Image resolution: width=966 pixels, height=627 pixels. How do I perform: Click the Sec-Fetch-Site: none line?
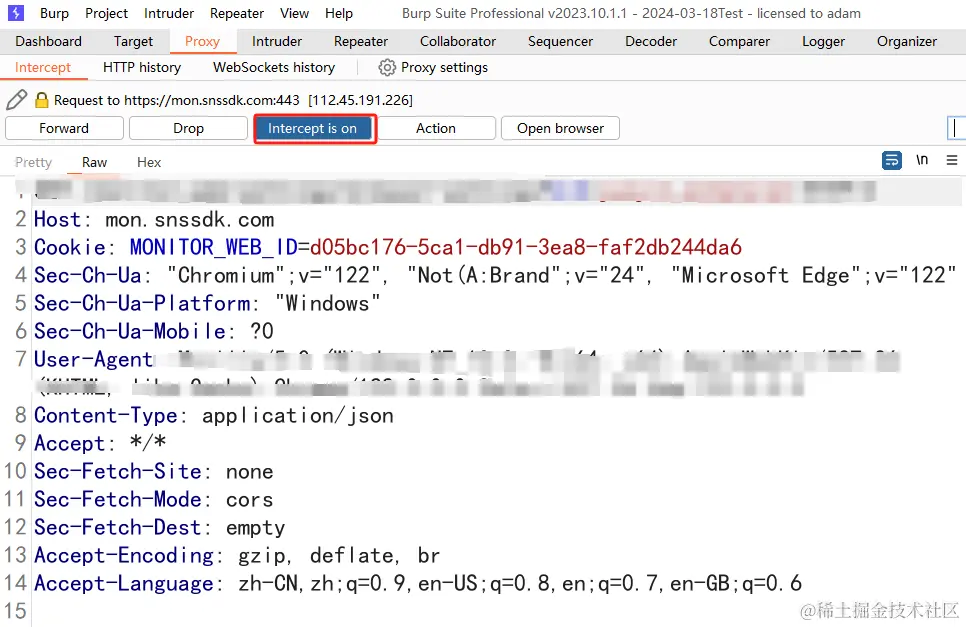click(x=153, y=471)
